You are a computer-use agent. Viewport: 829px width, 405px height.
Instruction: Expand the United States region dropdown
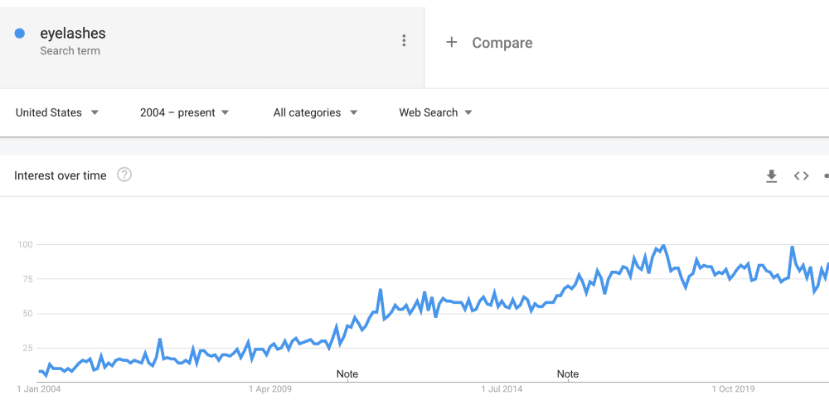pyautogui.click(x=57, y=113)
